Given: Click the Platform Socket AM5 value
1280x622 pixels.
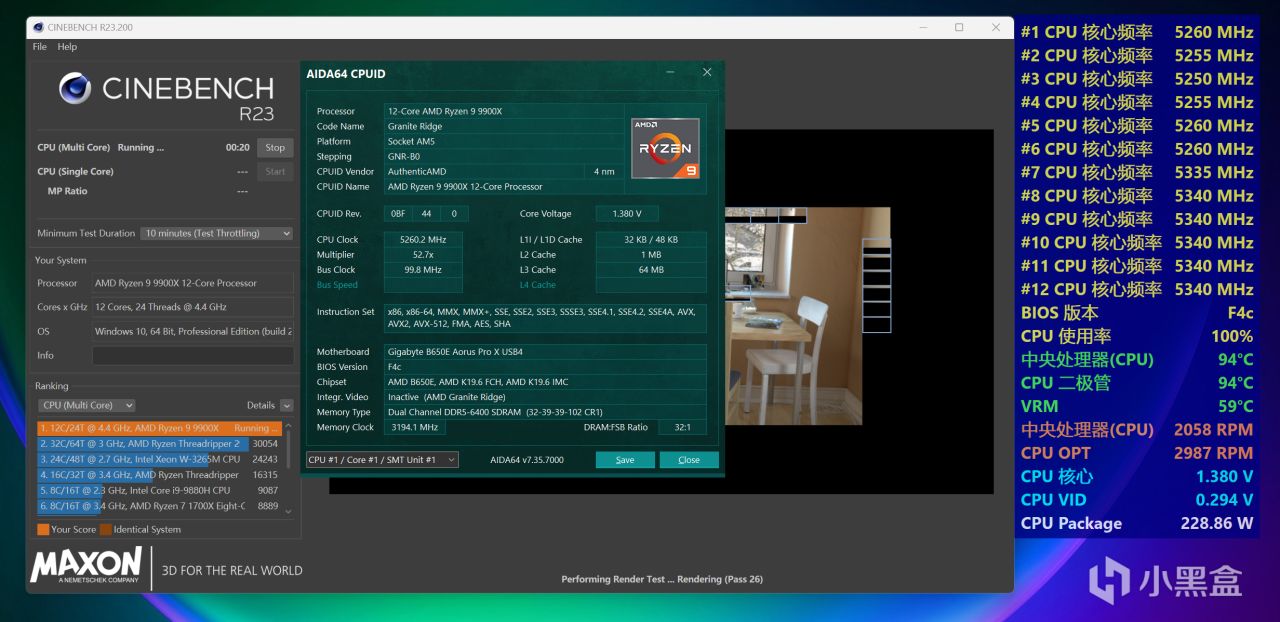Looking at the screenshot, I should [505, 141].
